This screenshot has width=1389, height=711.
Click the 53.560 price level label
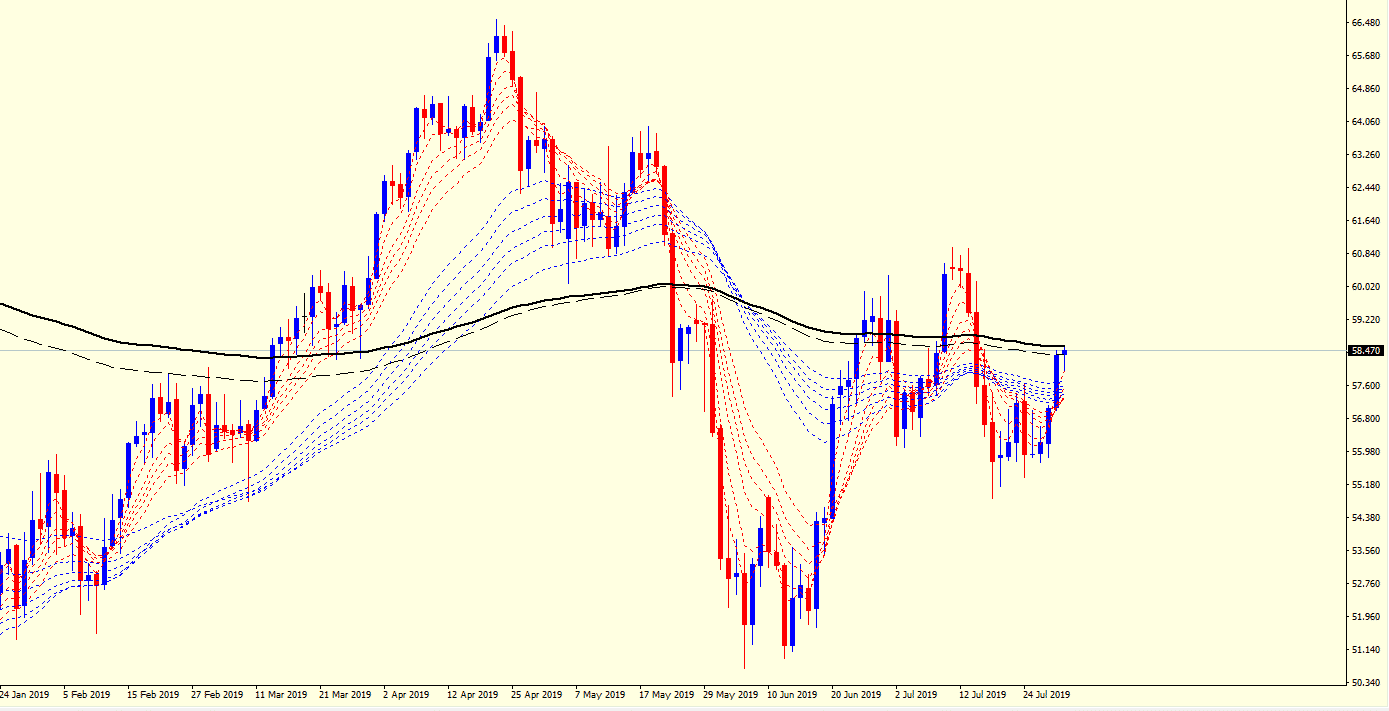[1366, 551]
